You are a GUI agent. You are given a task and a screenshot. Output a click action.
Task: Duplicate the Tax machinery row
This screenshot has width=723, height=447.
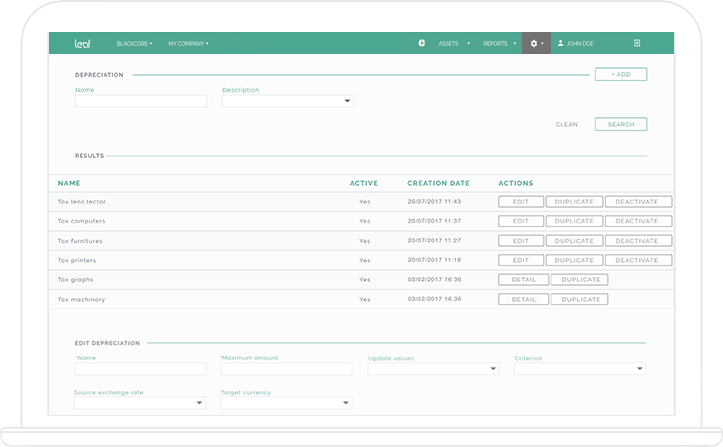coord(580,299)
